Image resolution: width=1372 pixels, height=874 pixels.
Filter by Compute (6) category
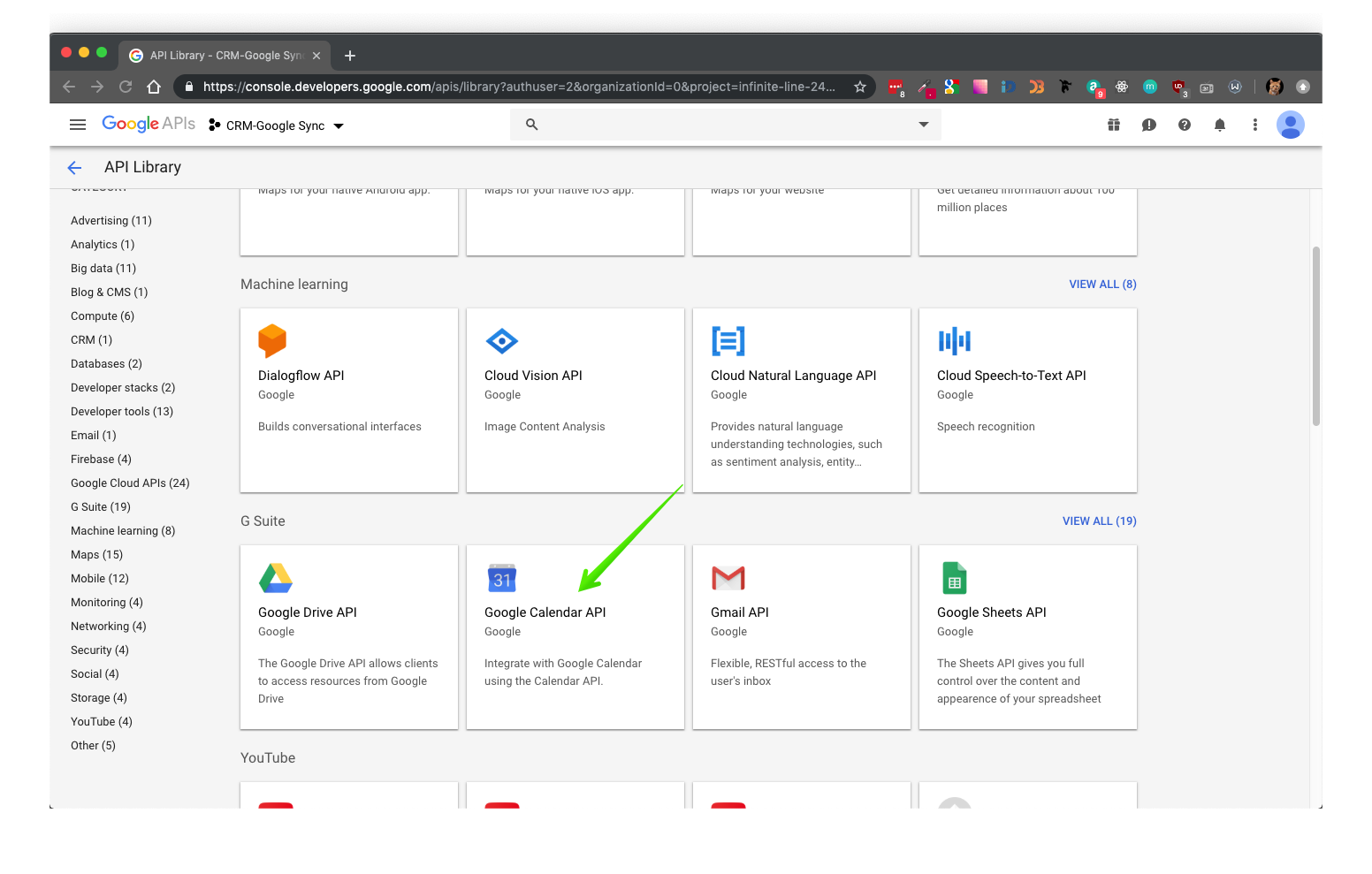tap(103, 316)
